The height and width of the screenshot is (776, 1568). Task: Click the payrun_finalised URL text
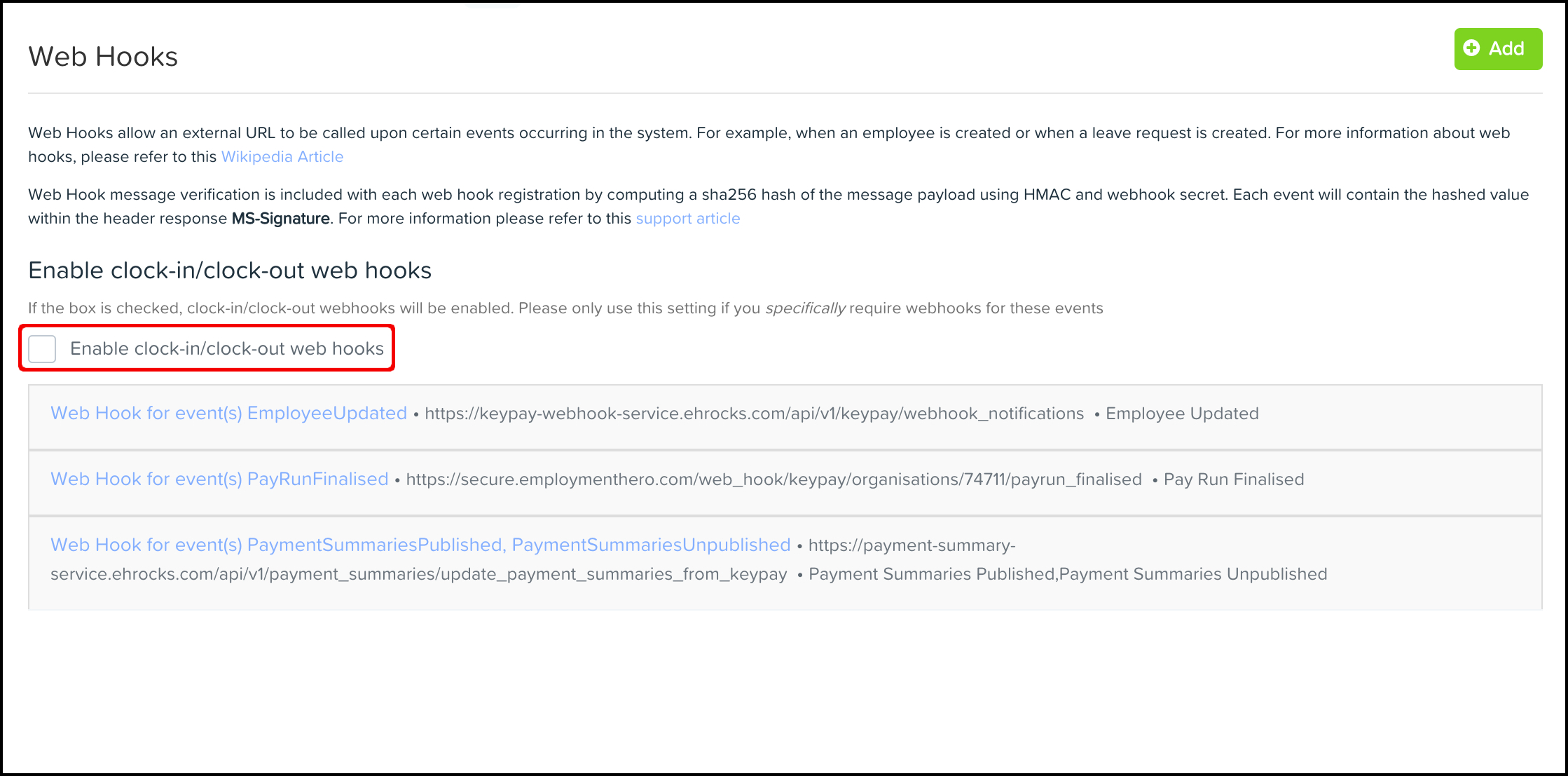point(773,479)
